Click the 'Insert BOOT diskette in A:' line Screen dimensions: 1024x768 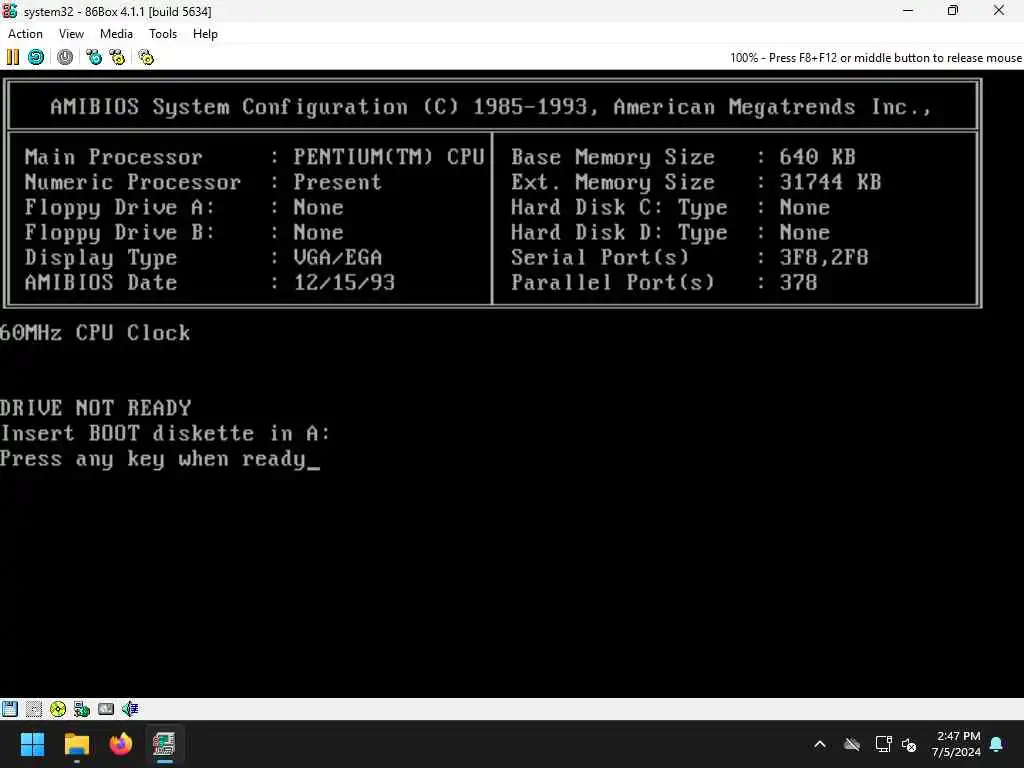[165, 434]
